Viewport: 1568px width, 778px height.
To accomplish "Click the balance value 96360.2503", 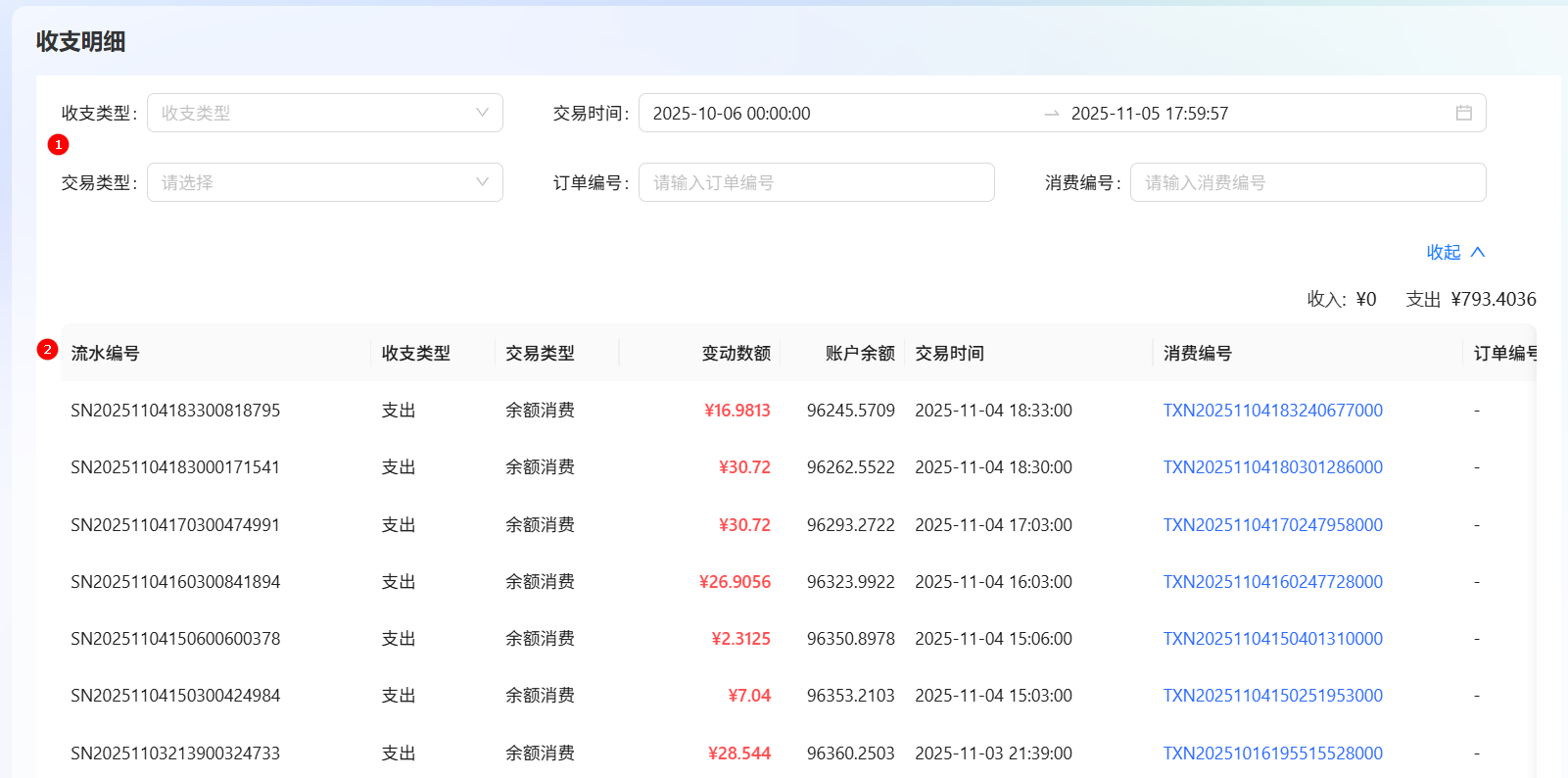I will (851, 754).
